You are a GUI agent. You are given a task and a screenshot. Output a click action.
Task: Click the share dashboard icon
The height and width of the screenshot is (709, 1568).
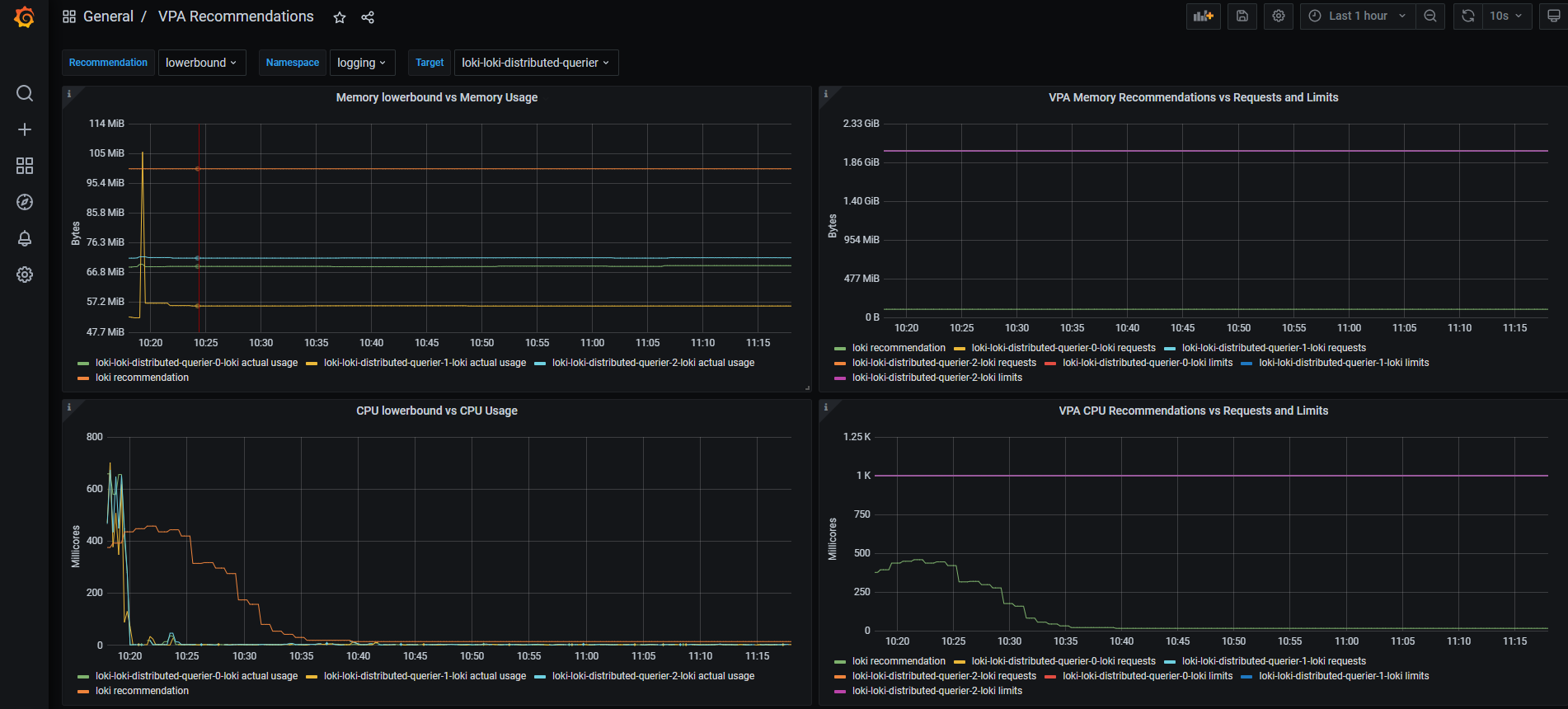368,17
